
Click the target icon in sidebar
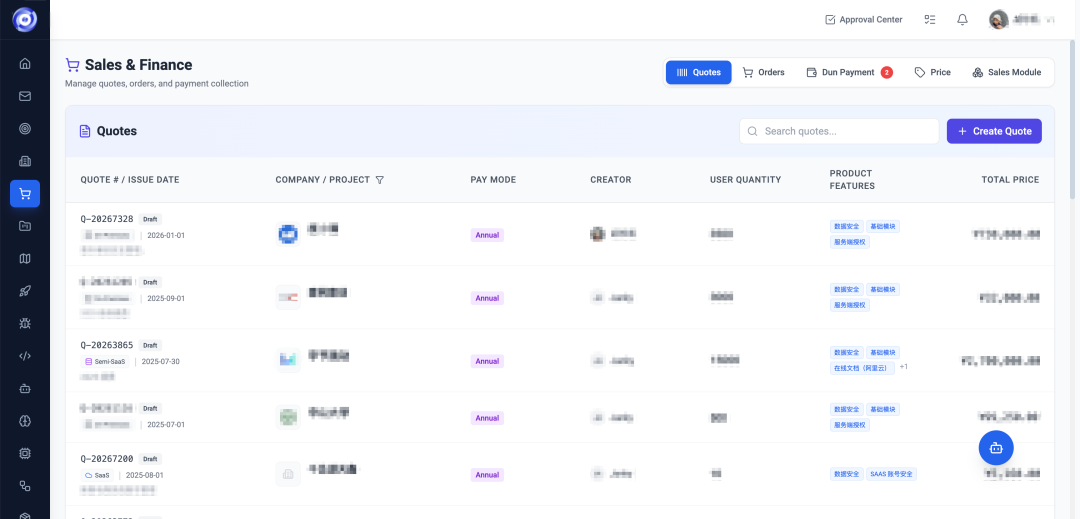[x=25, y=129]
